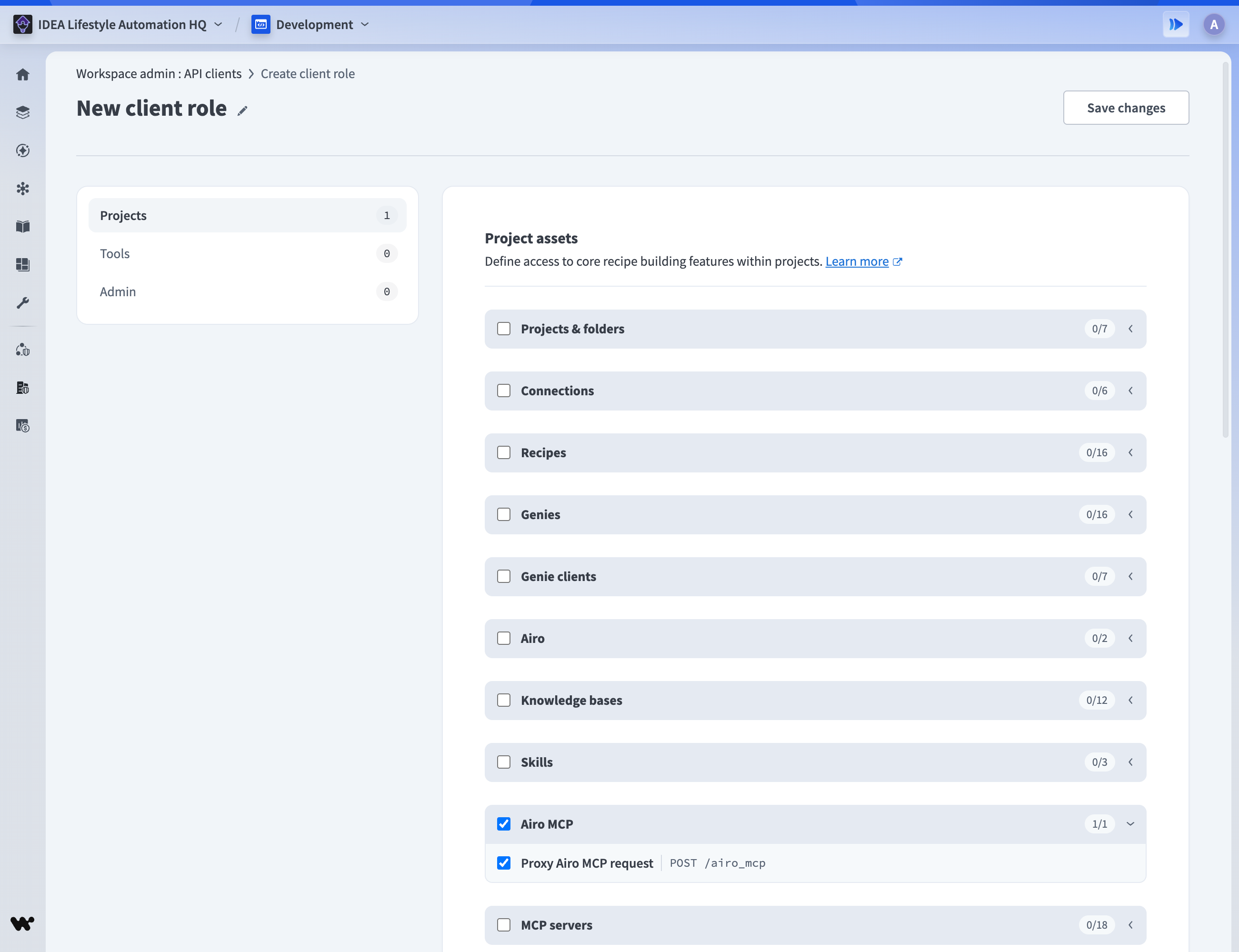The width and height of the screenshot is (1239, 952).
Task: Check the Knowledge bases checkbox
Action: (504, 700)
